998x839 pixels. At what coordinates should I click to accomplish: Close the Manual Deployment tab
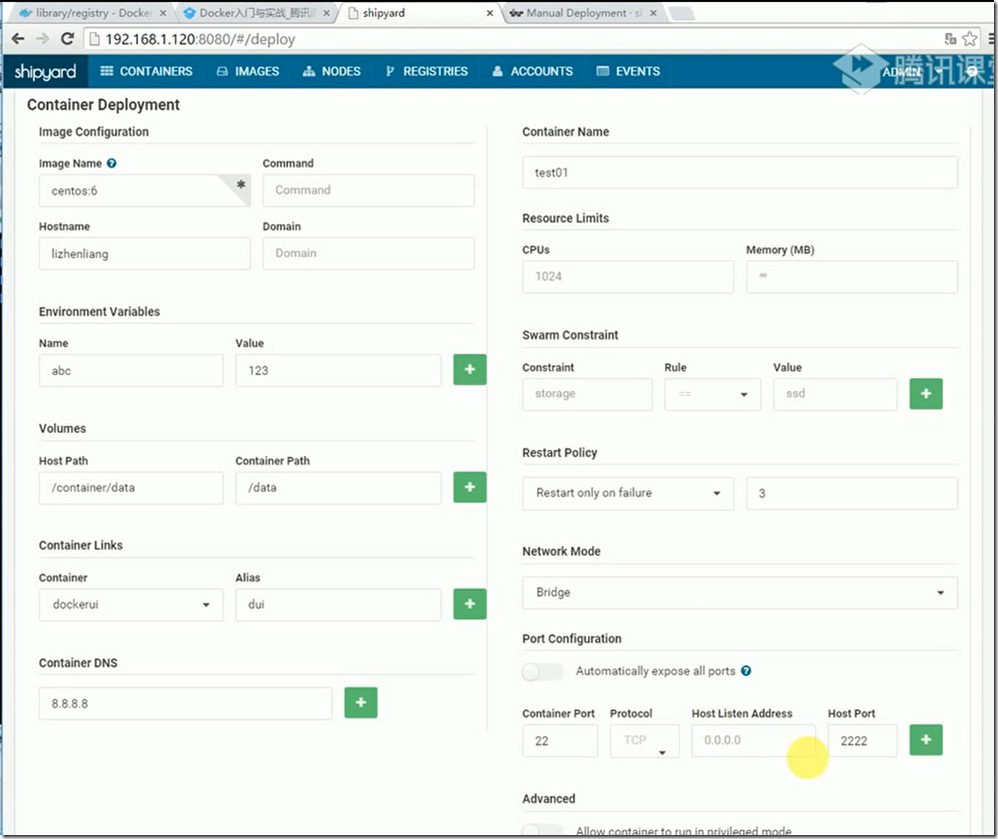tap(653, 13)
